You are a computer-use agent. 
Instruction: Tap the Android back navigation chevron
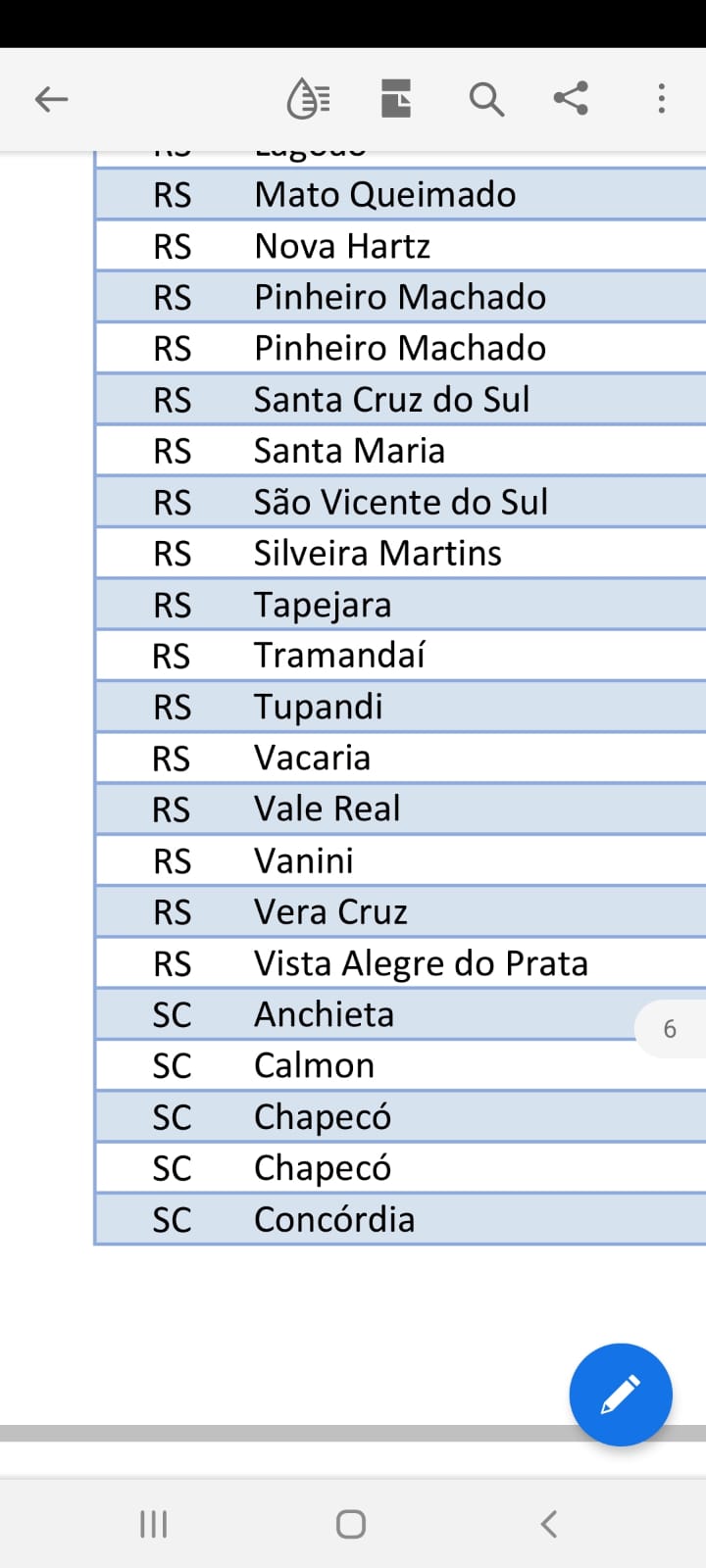point(549,1524)
